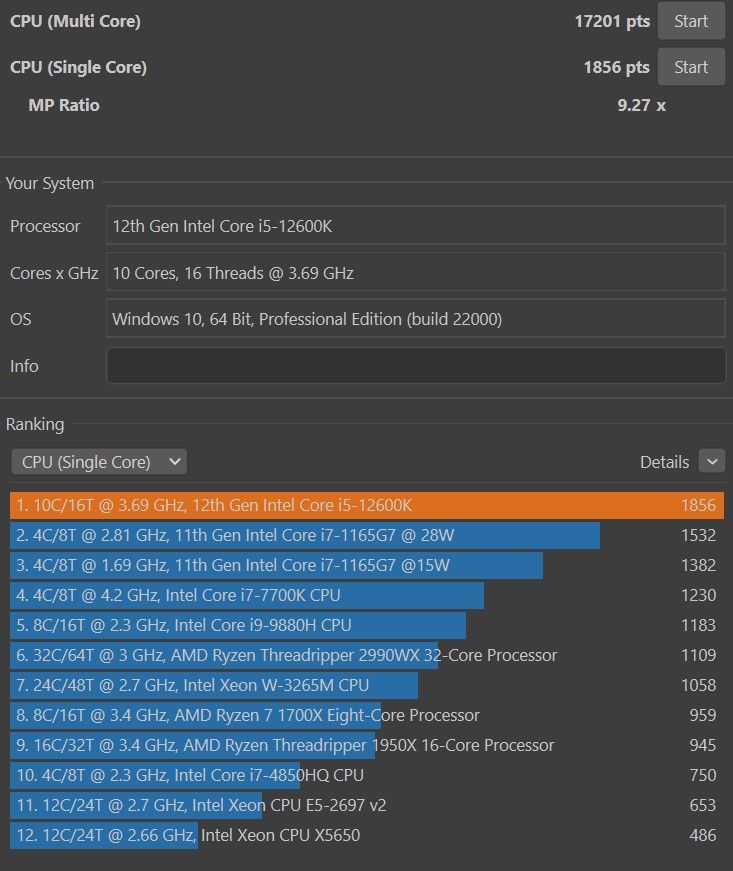
Task: Click the Details label in Ranking
Action: pyautogui.click(x=664, y=462)
